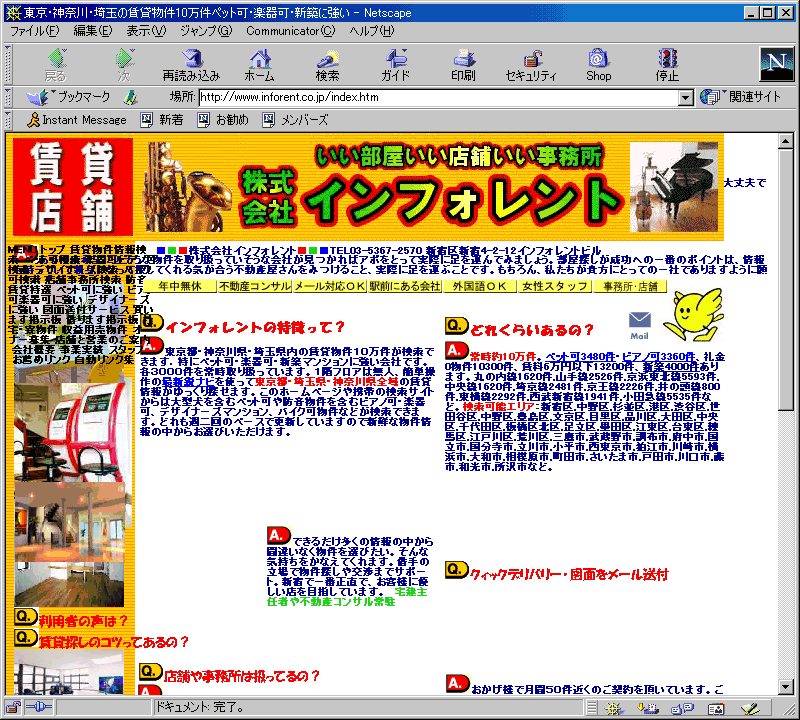
Task: Click the Shop toolbar icon
Action: [598, 65]
